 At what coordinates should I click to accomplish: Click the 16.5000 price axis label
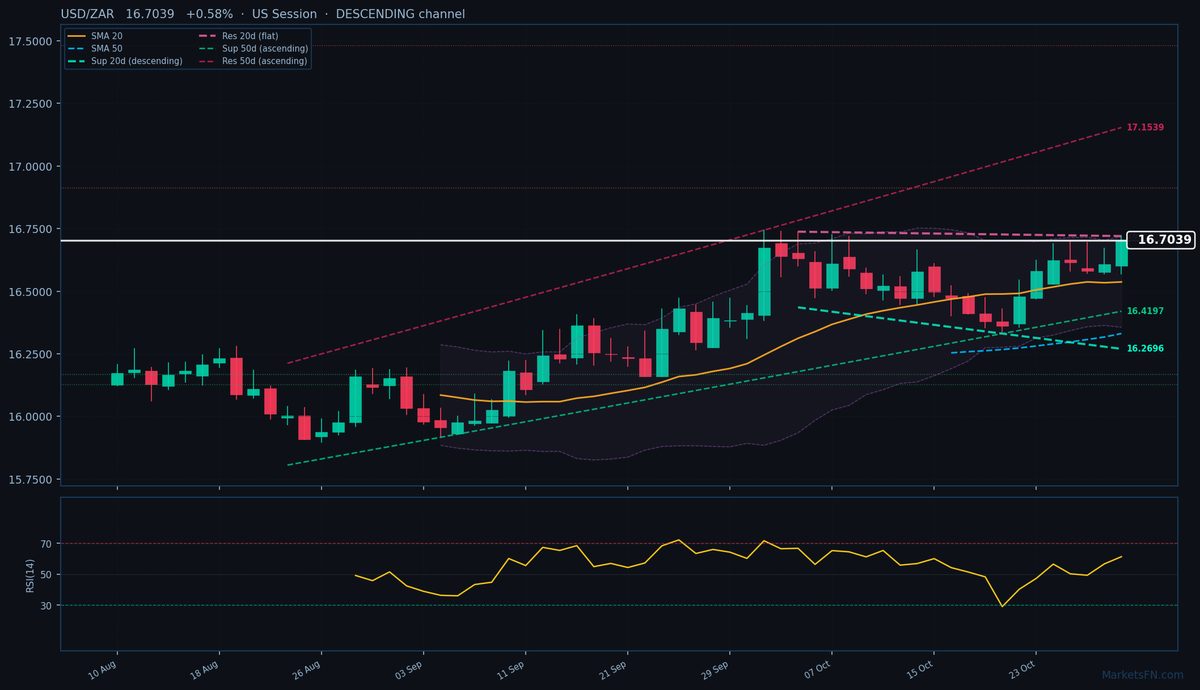[x=30, y=292]
